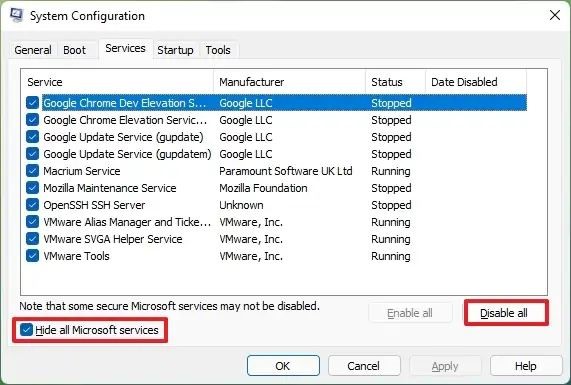Screen dimensions: 571x385
Task: Disable the OpenSSH SSH Server checkbox
Action: coord(32,205)
